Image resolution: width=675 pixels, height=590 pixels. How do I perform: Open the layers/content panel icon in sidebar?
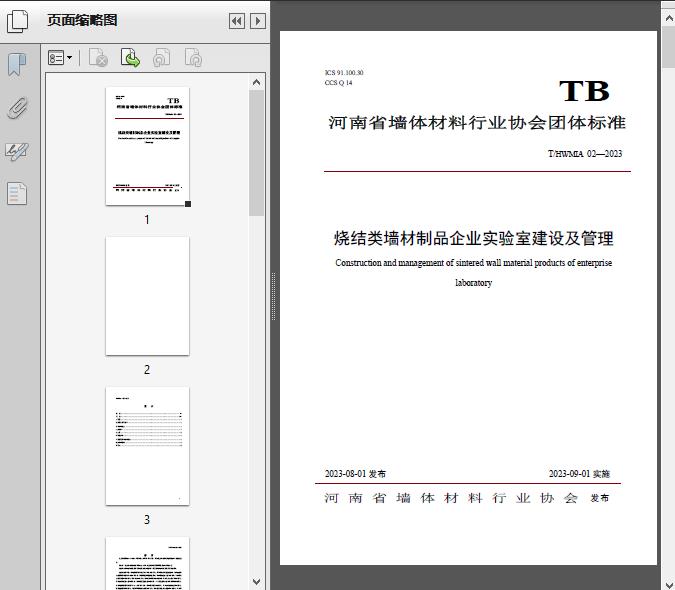coord(17,193)
